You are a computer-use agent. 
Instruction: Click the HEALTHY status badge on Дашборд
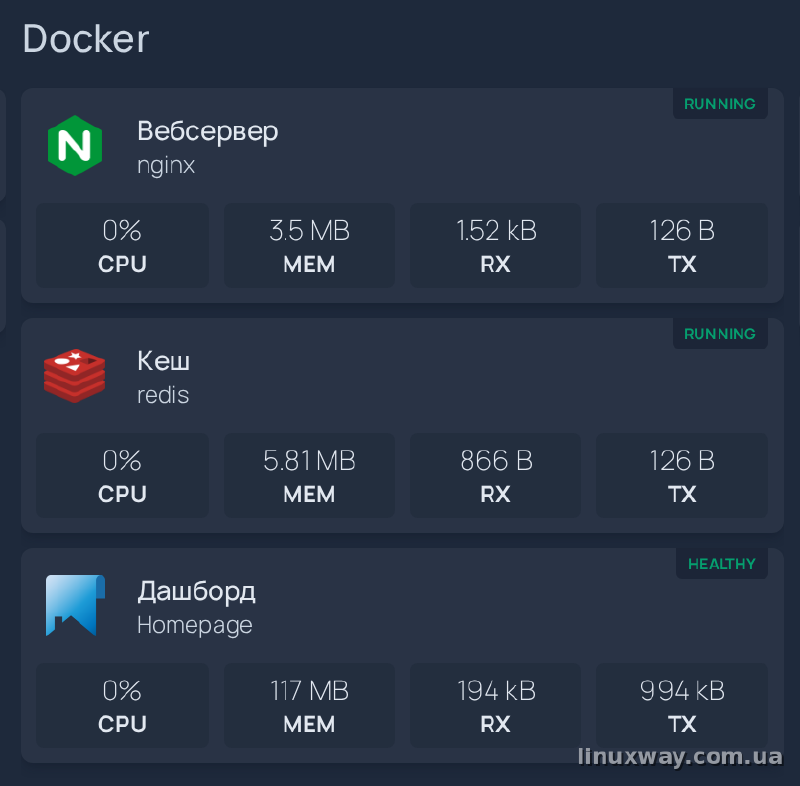[721, 564]
